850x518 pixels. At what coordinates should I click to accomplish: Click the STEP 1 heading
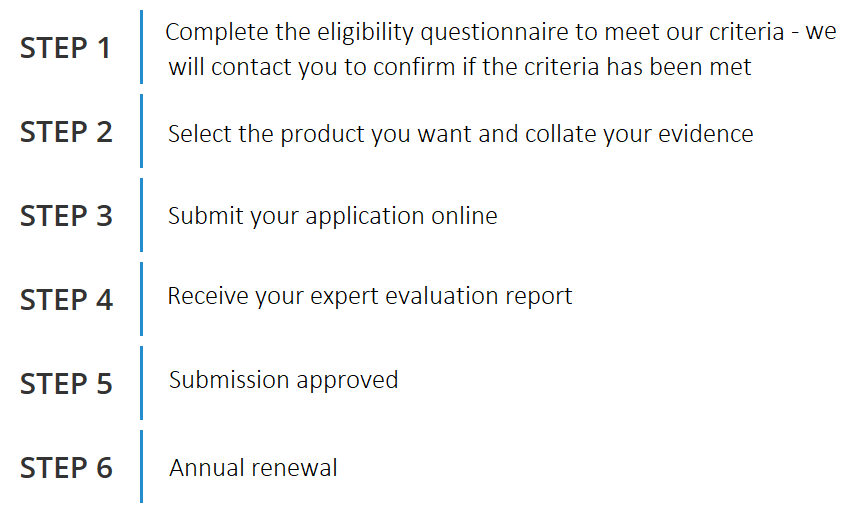[66, 48]
